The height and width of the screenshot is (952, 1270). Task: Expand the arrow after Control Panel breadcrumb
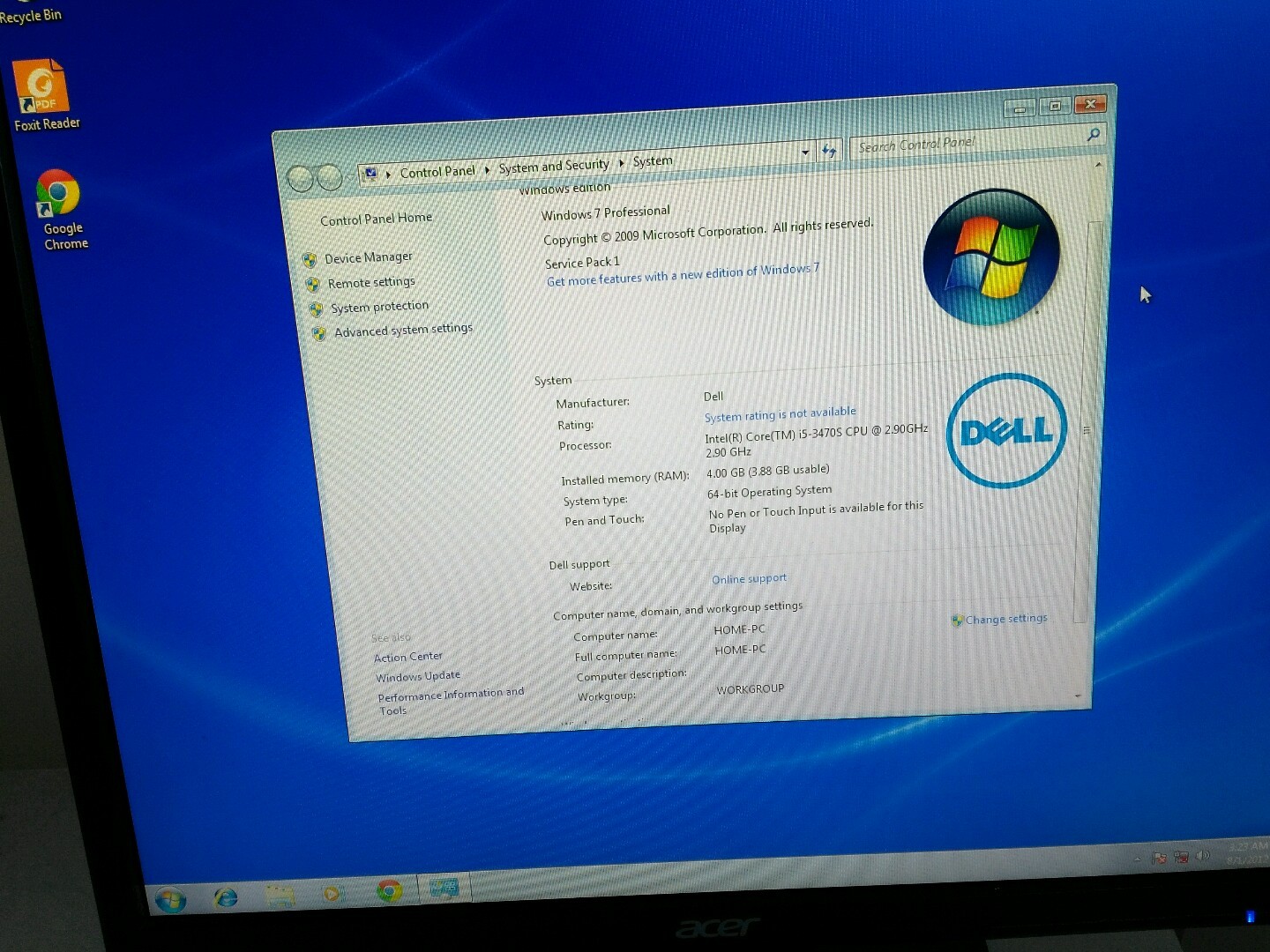(487, 169)
